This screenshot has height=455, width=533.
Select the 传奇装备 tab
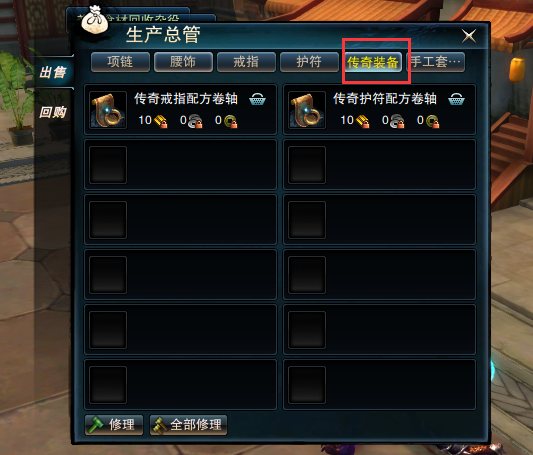tap(373, 62)
